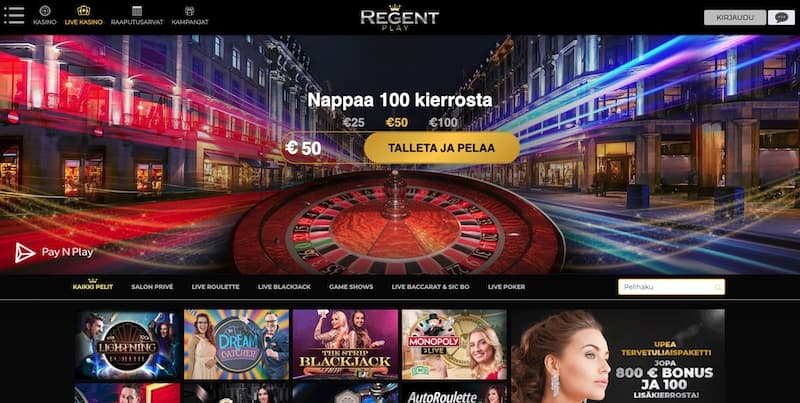800x403 pixels.
Task: Click the Pelihaku game search field
Action: click(671, 287)
